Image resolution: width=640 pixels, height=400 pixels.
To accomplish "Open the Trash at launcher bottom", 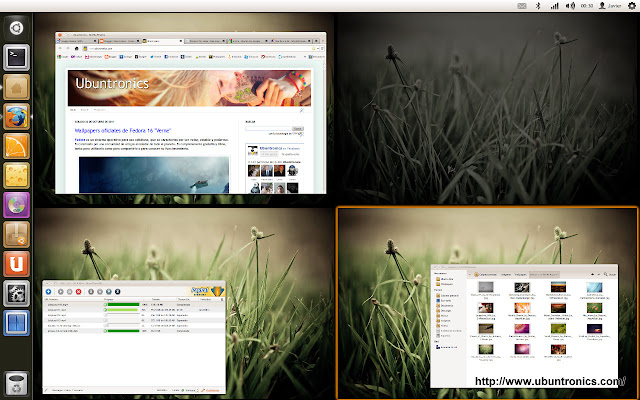I will (x=16, y=384).
